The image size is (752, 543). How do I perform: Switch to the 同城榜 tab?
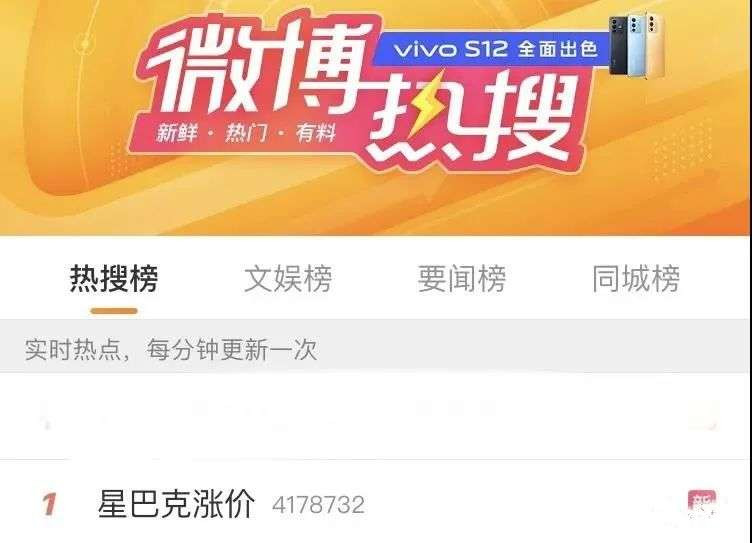point(636,278)
